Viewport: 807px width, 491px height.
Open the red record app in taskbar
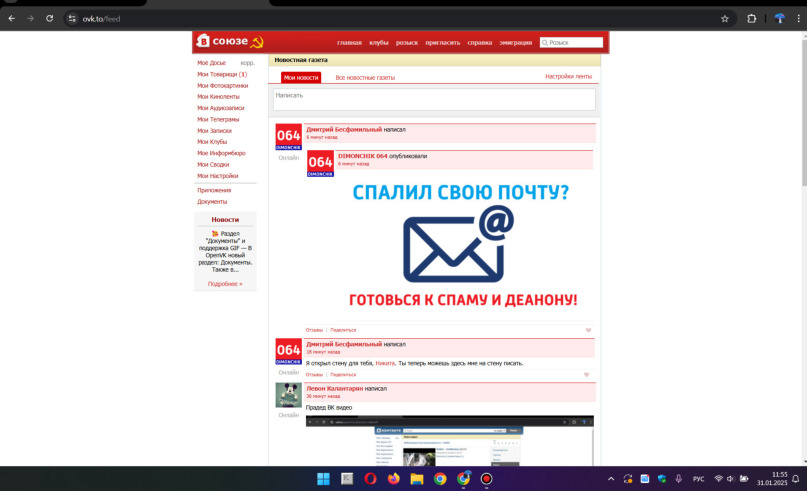tap(486, 479)
